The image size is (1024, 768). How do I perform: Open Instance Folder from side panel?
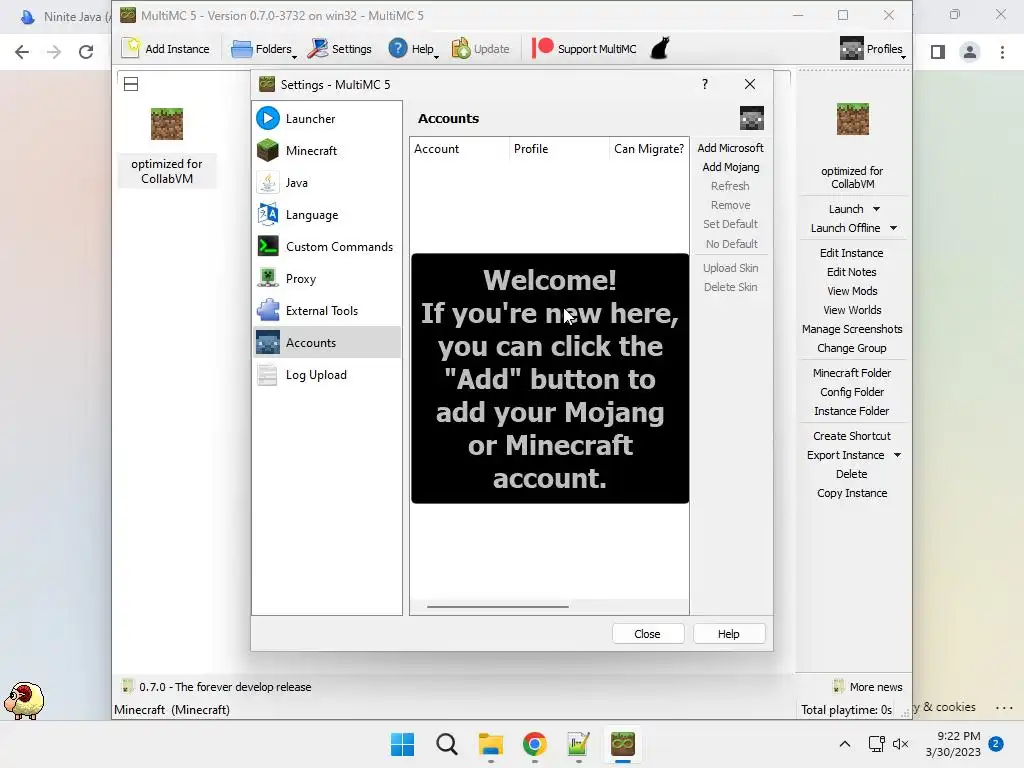pos(852,411)
